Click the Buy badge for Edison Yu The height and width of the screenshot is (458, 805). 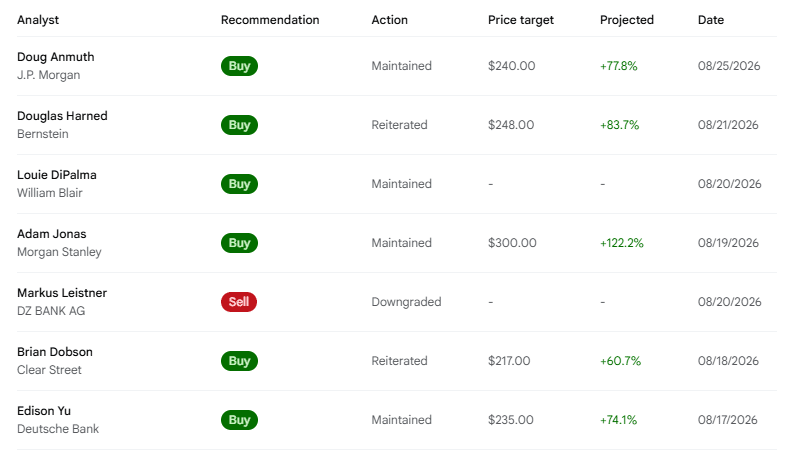pyautogui.click(x=239, y=420)
